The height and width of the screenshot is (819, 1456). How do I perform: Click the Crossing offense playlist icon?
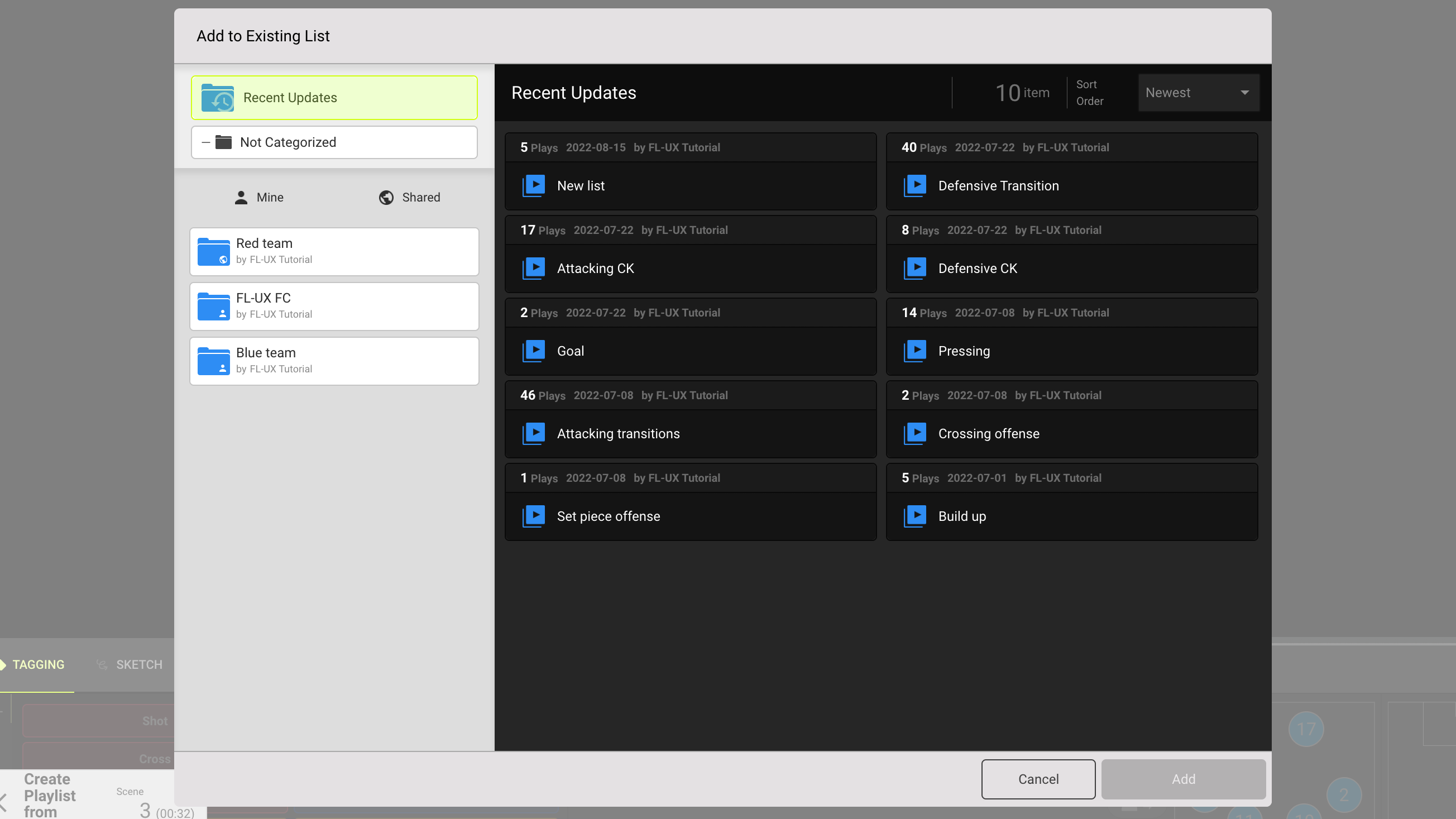point(915,434)
